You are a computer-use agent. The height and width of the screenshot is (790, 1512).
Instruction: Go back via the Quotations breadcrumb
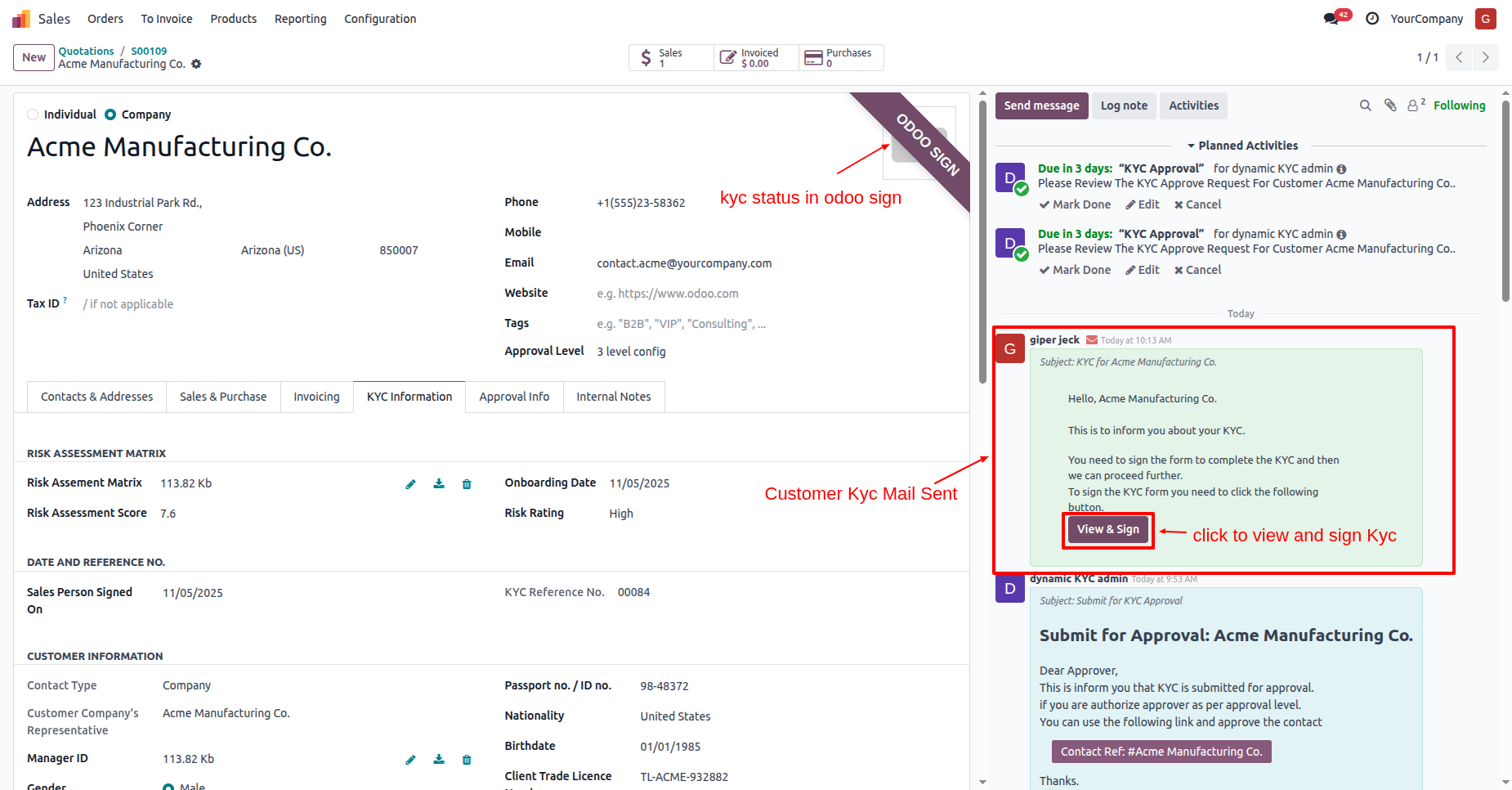(86, 51)
